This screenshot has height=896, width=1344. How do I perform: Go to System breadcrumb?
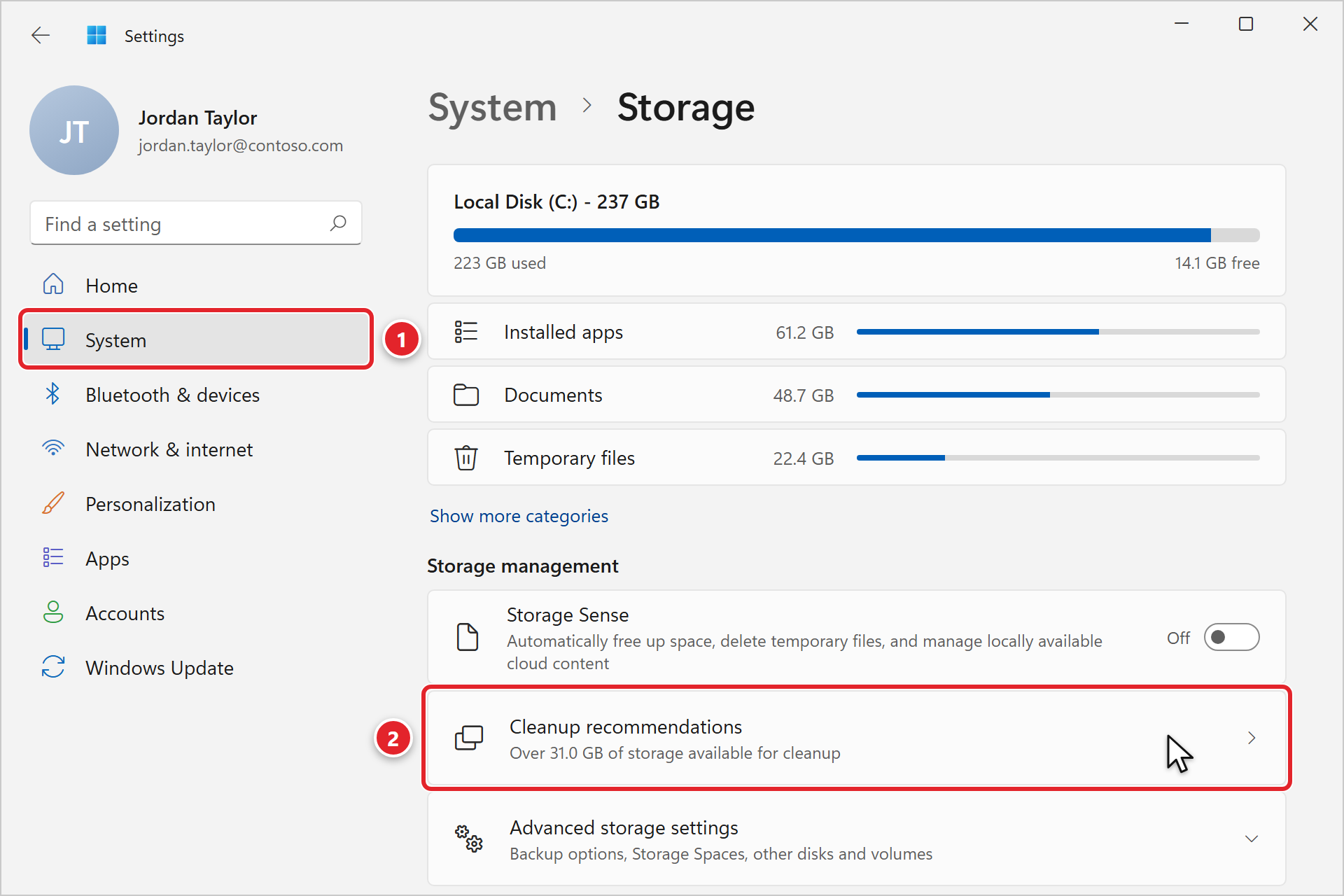[x=493, y=108]
